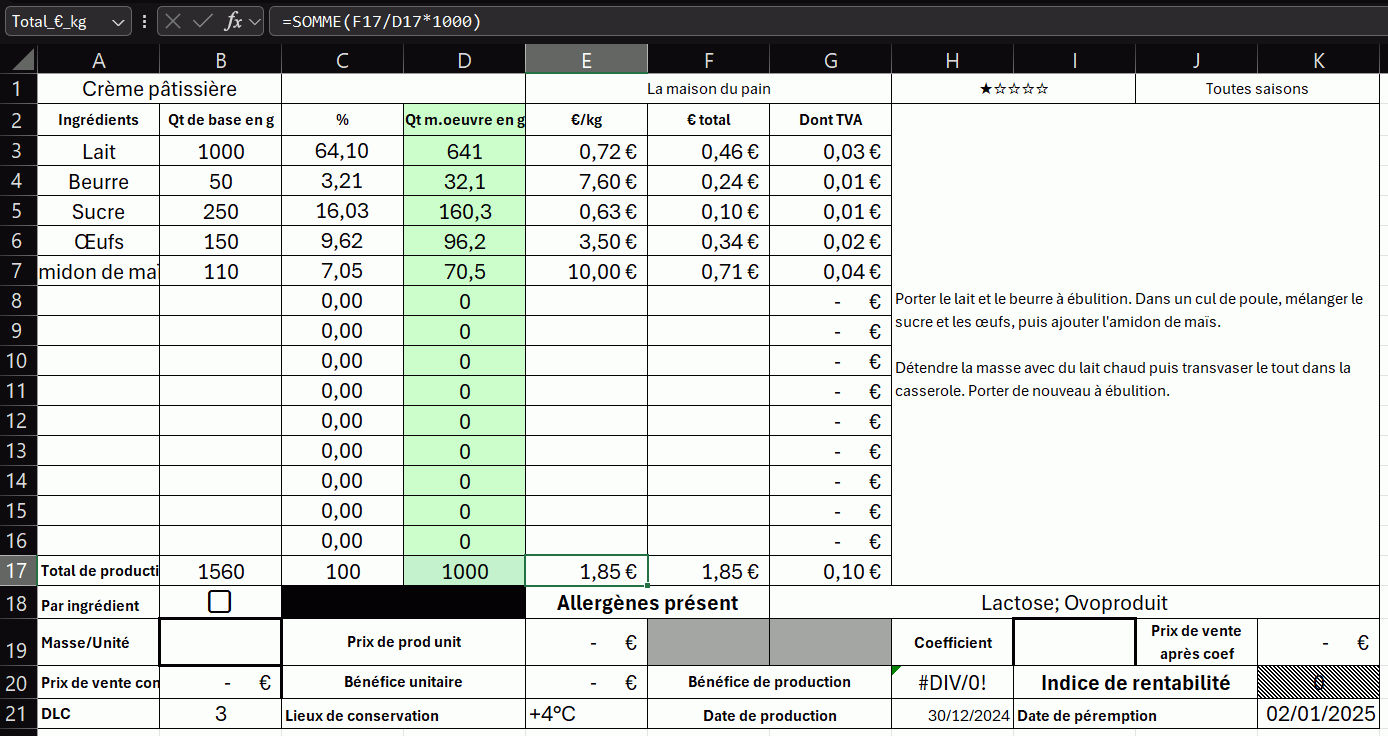Toggle the Par ingrédient checkbox
The width and height of the screenshot is (1388, 736).
coord(219,602)
